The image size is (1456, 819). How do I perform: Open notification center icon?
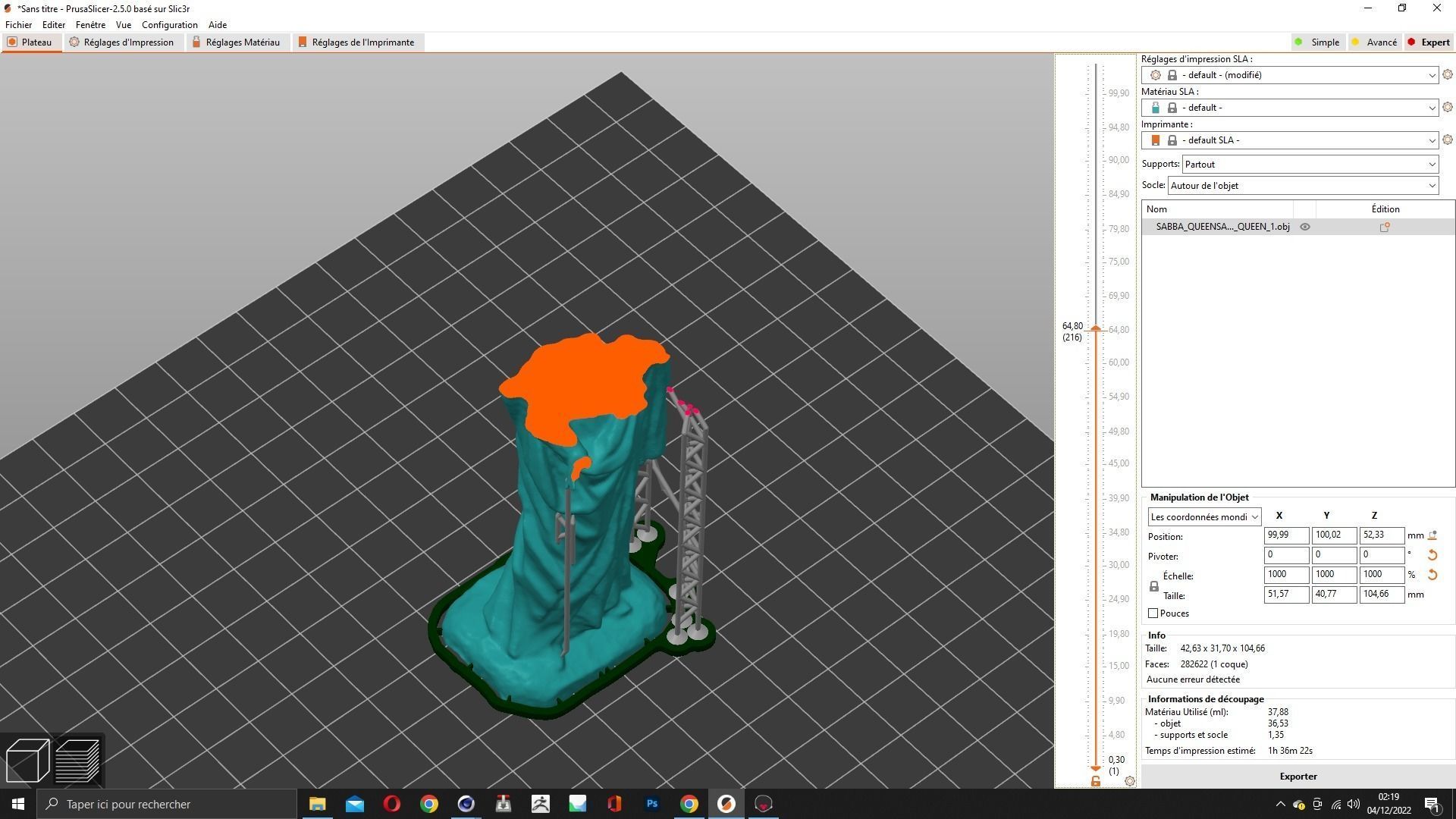(x=1432, y=804)
